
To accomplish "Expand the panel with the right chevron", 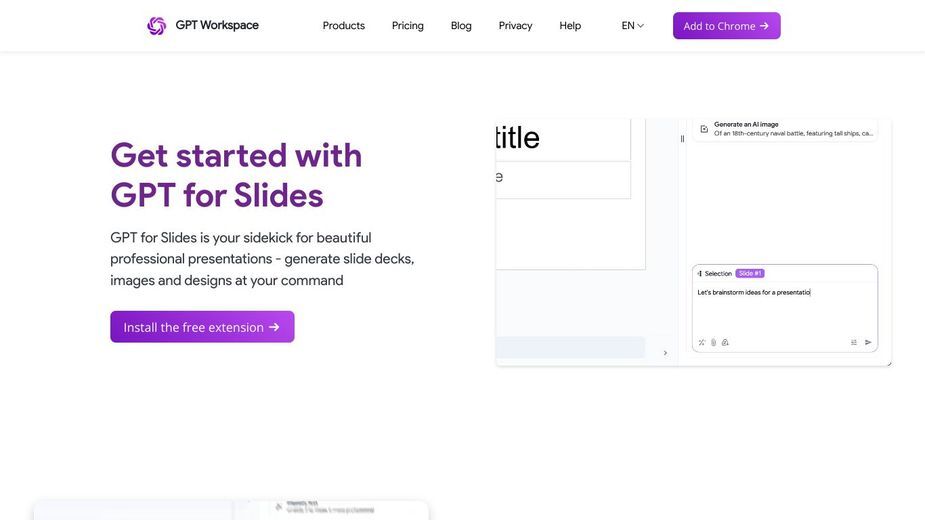I will point(665,353).
